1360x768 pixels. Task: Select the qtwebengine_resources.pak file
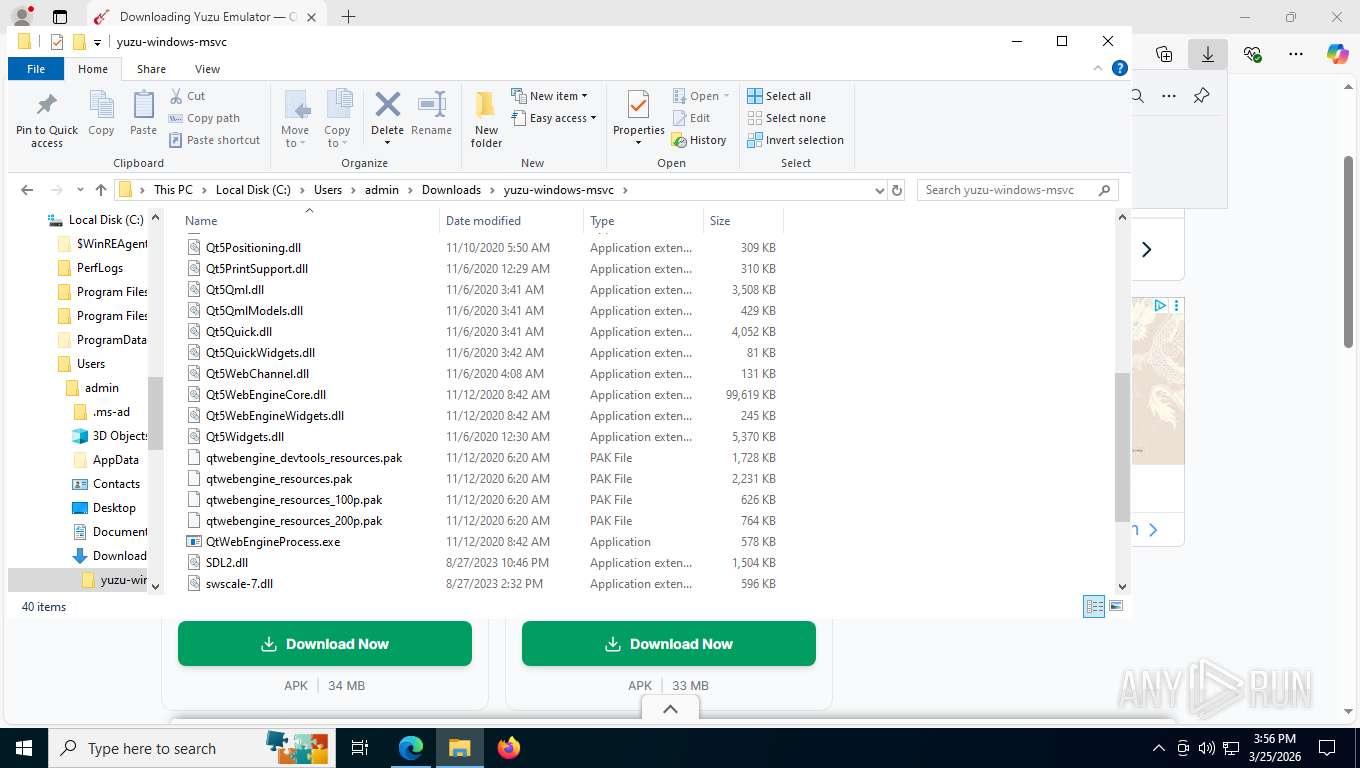coord(279,479)
